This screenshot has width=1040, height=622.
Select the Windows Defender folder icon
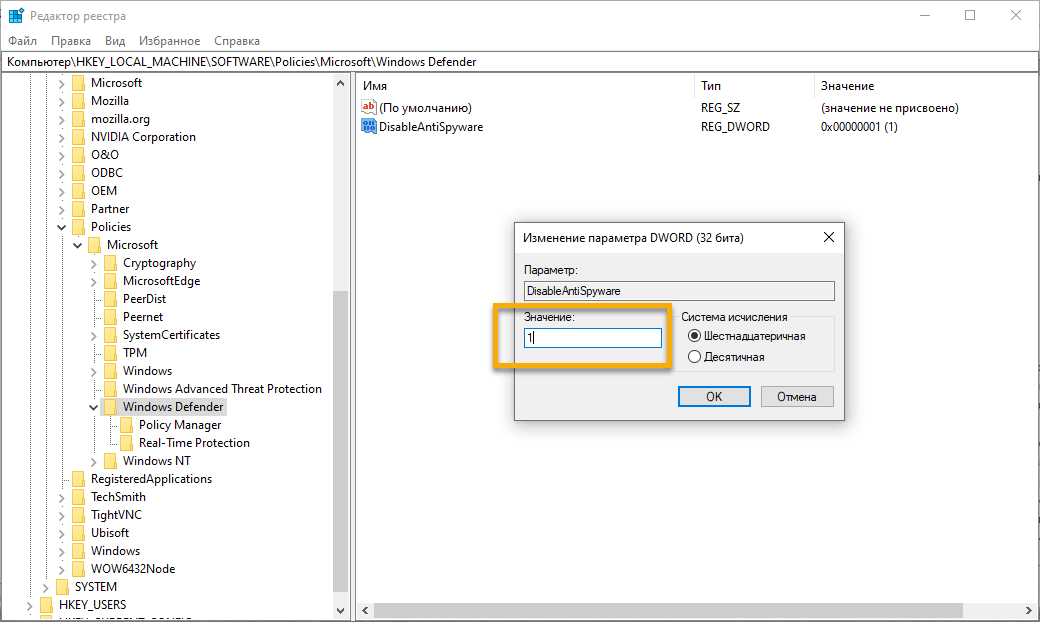(x=110, y=406)
